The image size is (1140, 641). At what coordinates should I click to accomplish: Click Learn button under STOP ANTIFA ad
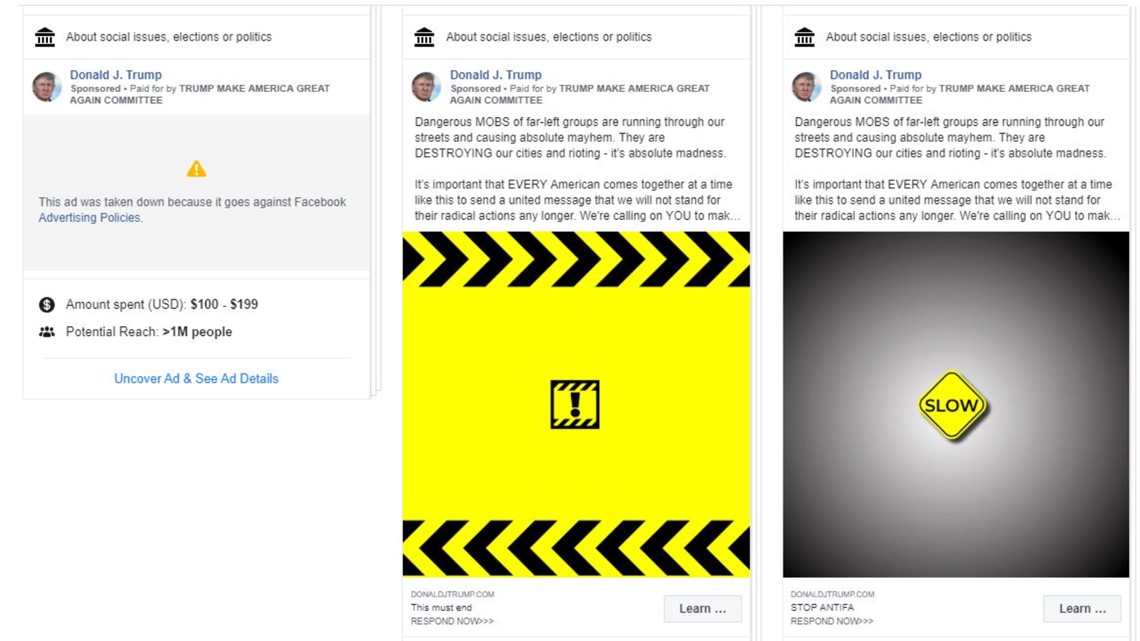1082,609
